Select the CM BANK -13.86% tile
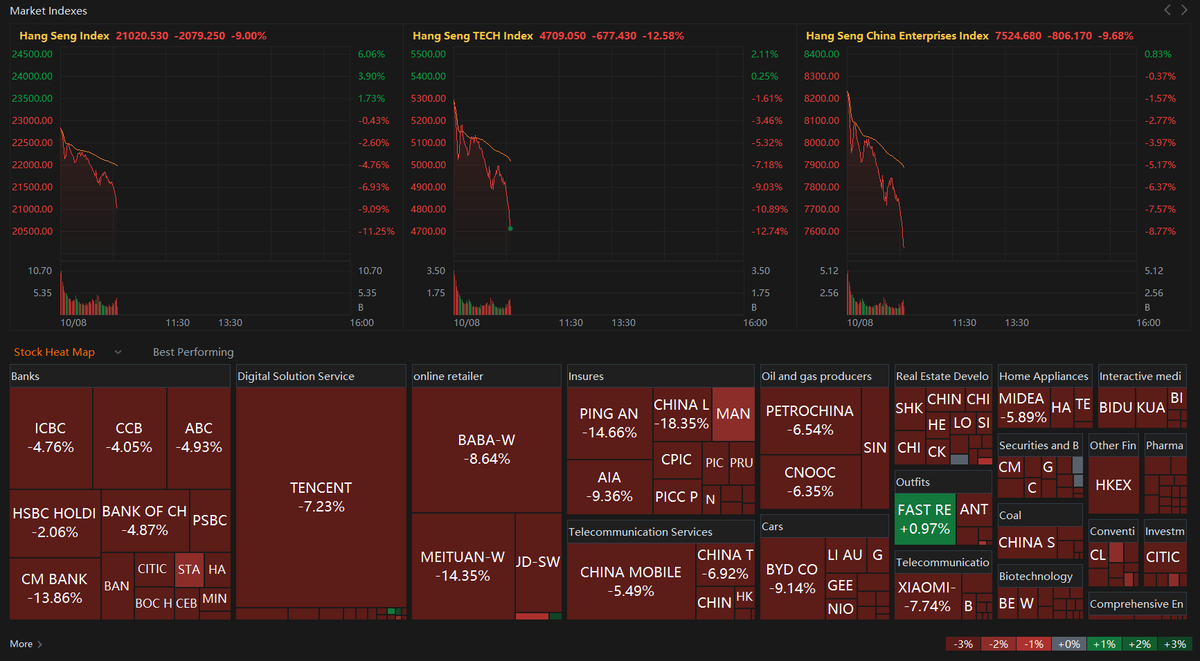 (x=55, y=588)
